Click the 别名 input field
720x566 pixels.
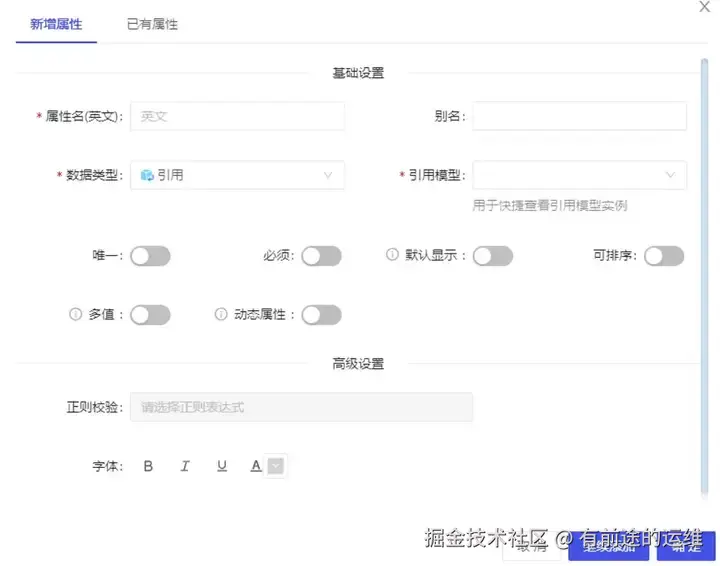[579, 116]
